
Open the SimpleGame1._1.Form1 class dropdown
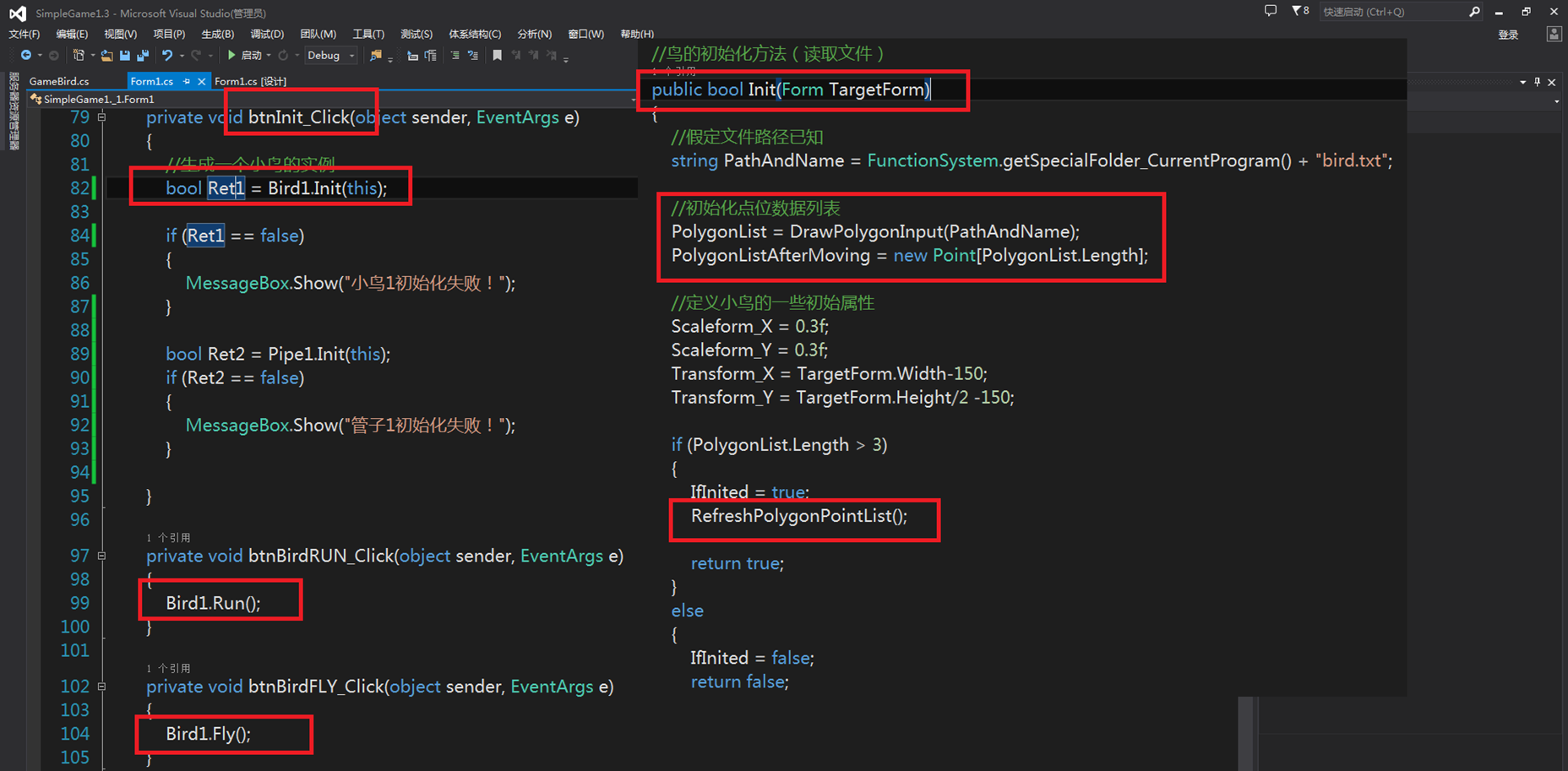tap(333, 99)
